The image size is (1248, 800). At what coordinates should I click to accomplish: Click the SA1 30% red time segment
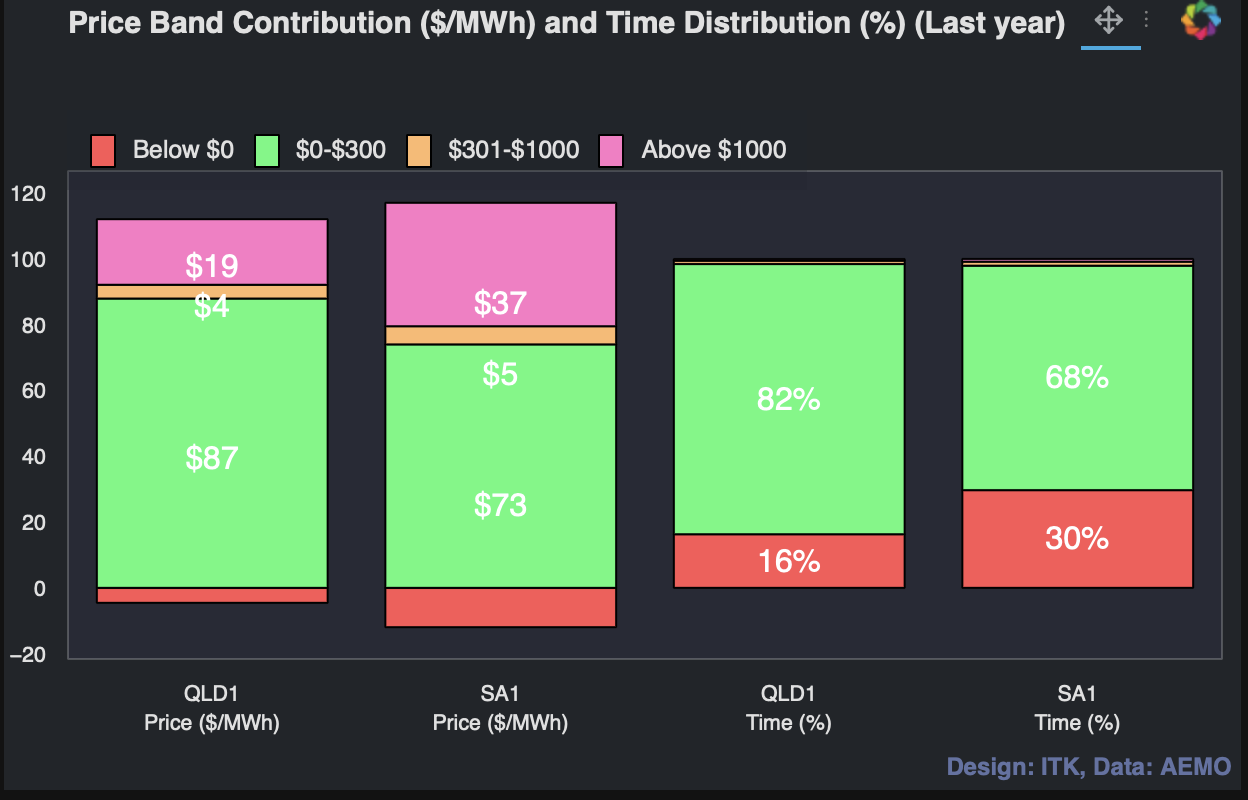pos(1077,539)
